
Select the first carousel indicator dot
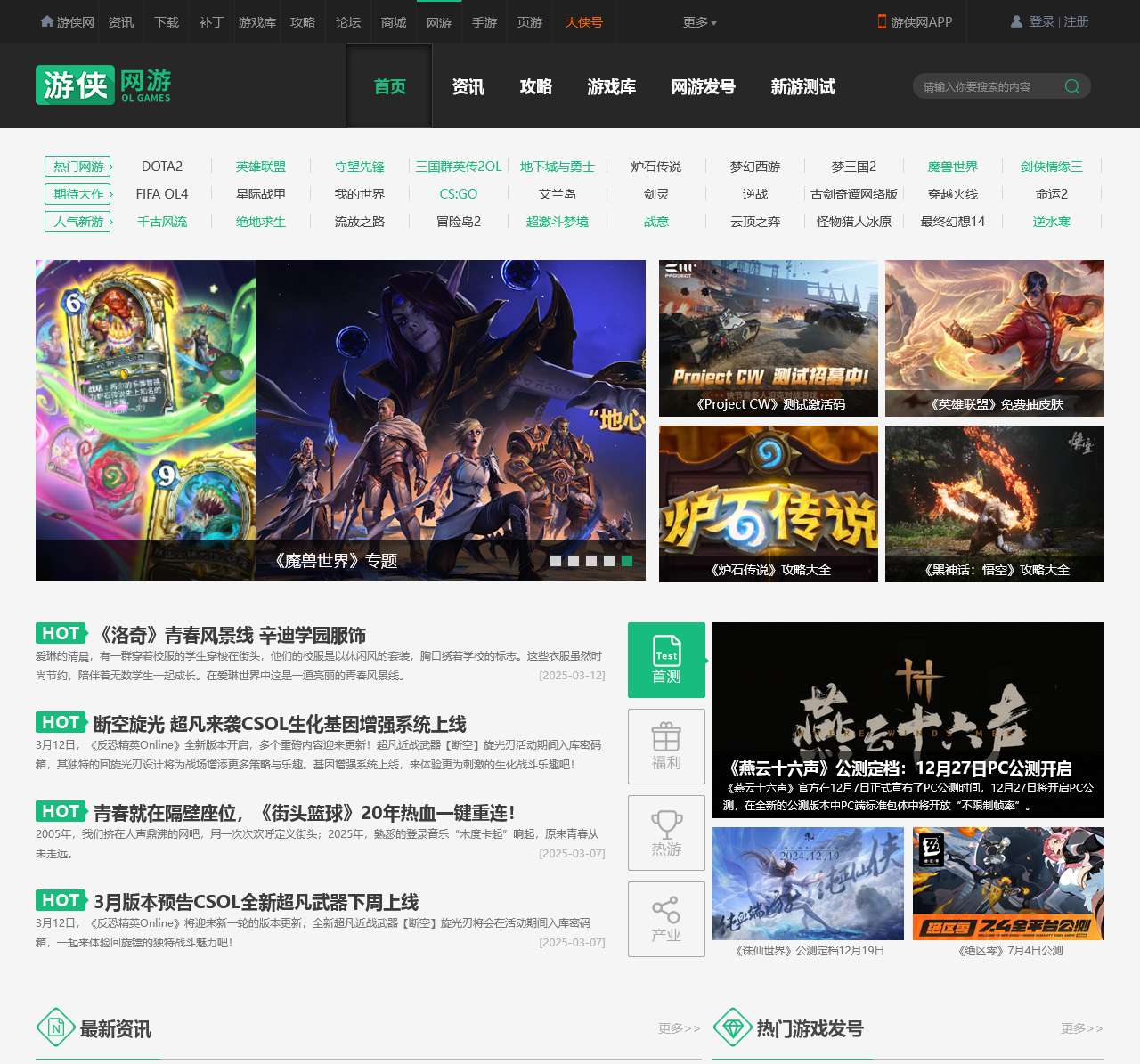pyautogui.click(x=556, y=561)
